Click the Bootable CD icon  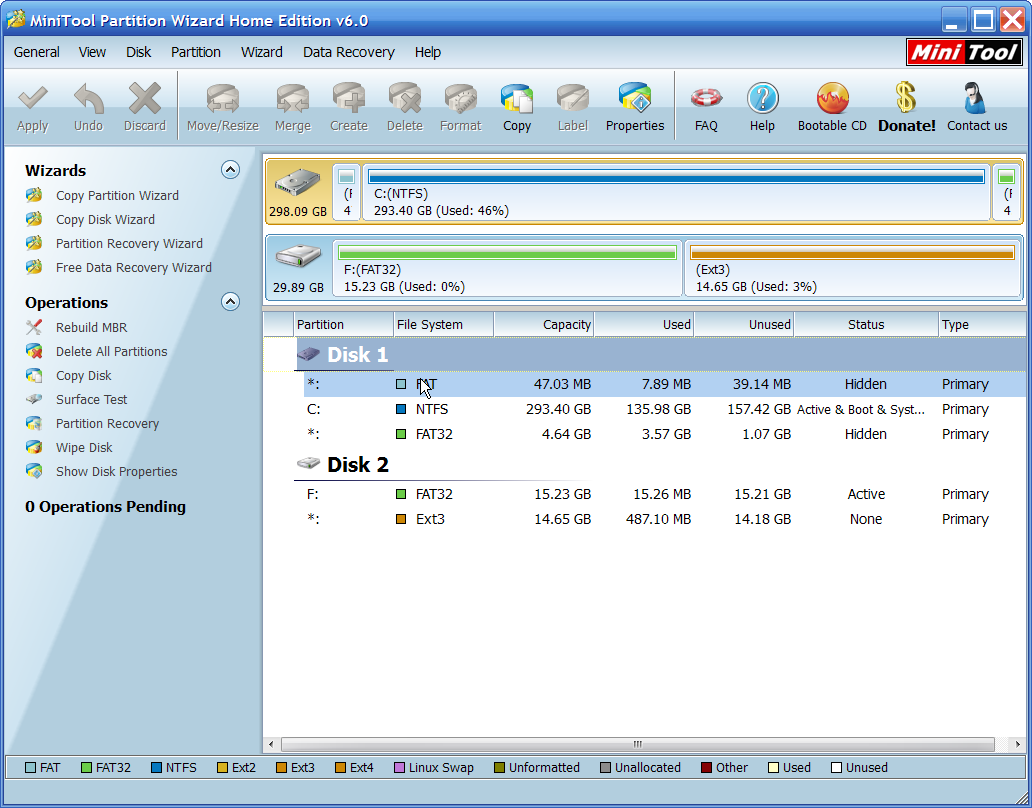tap(833, 108)
